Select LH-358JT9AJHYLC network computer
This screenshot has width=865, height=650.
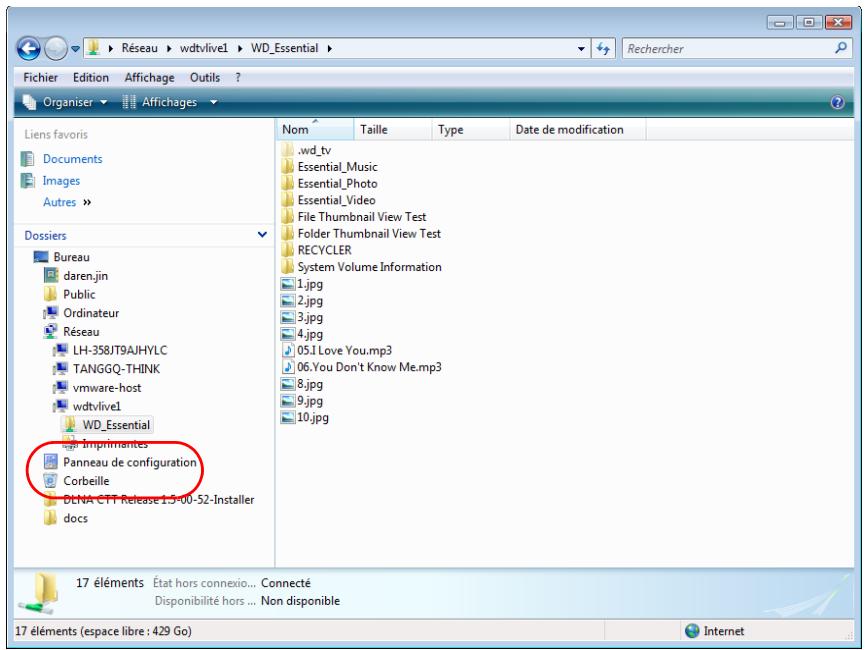[x=120, y=350]
